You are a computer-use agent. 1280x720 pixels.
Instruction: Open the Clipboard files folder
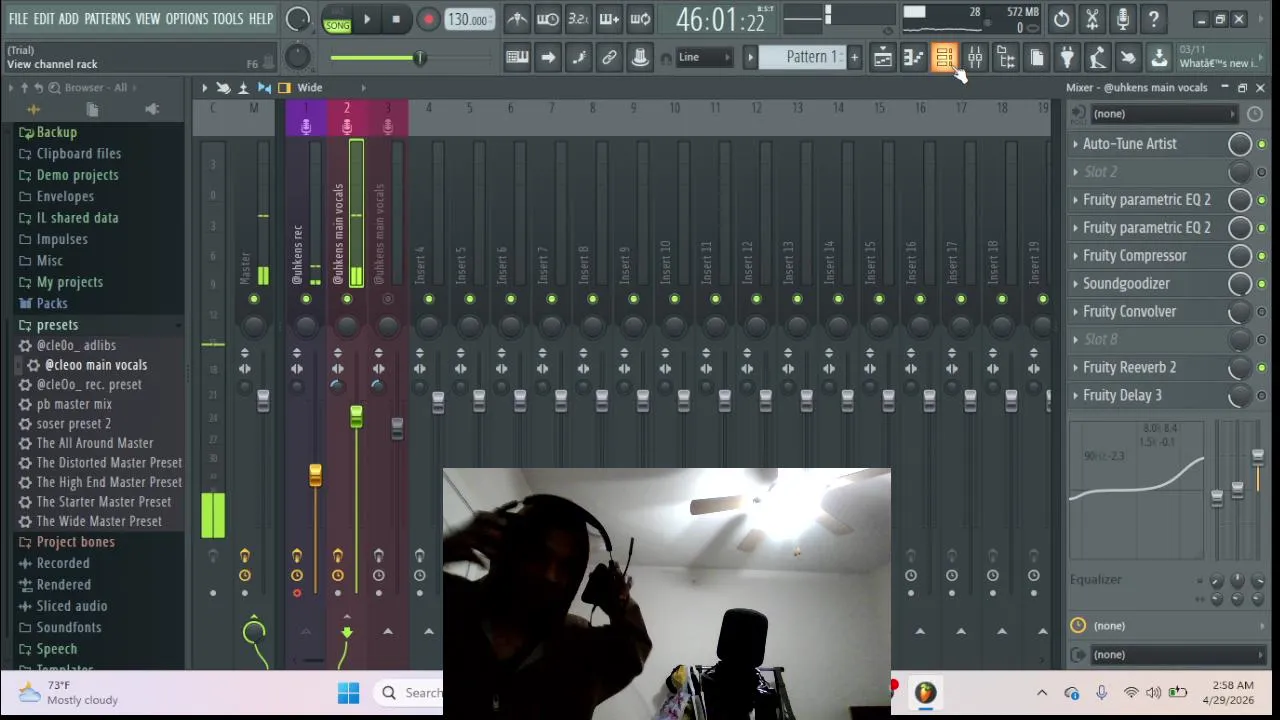tap(79, 154)
